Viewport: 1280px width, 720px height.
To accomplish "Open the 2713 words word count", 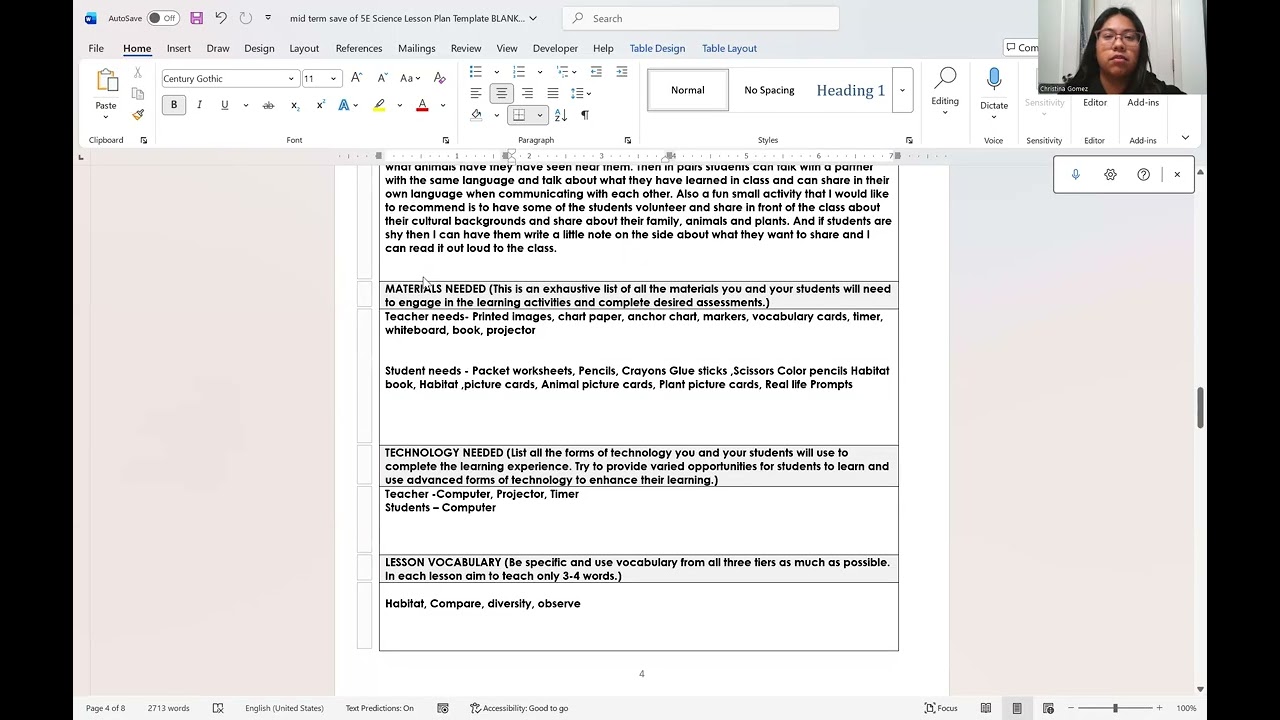I will pos(168,708).
